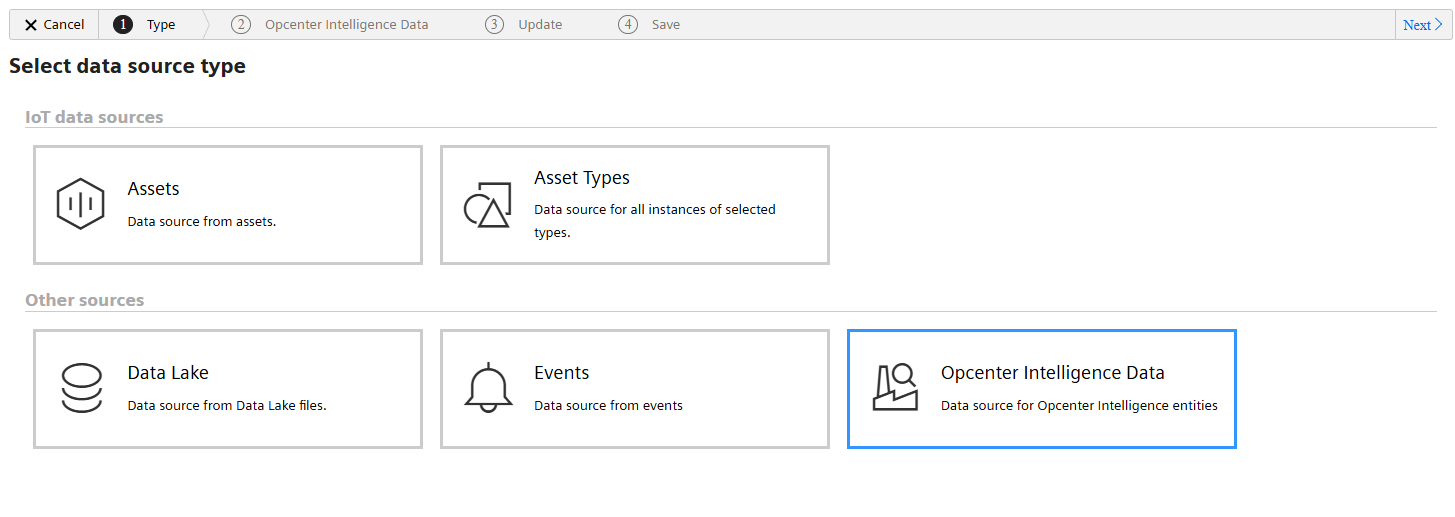Click the 'Other sources' heading
This screenshot has height=517, width=1455.
pos(85,300)
